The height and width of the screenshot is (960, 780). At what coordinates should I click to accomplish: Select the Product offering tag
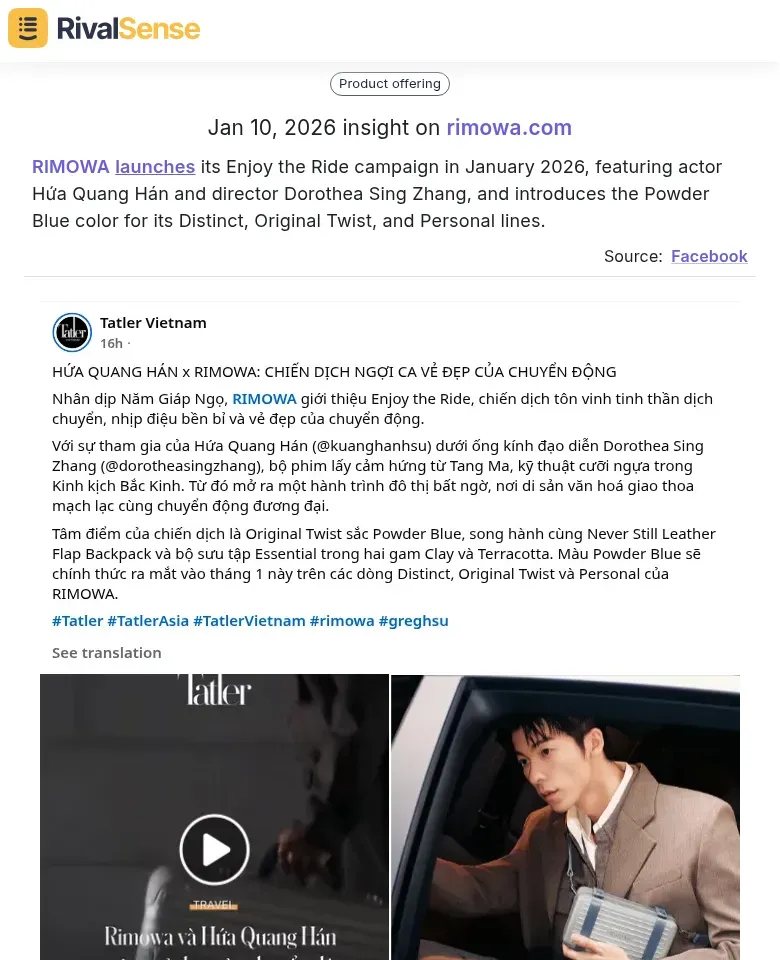pyautogui.click(x=389, y=84)
